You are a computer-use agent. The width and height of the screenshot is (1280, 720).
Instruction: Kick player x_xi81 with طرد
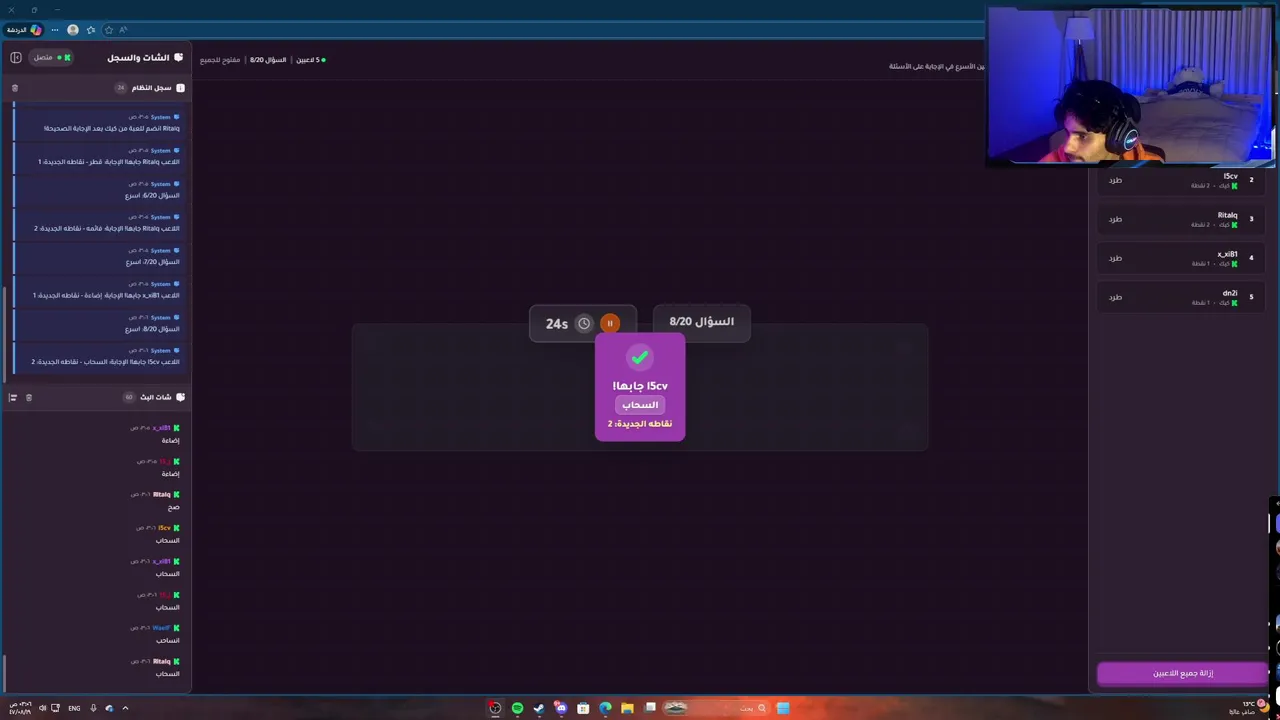pos(1115,258)
